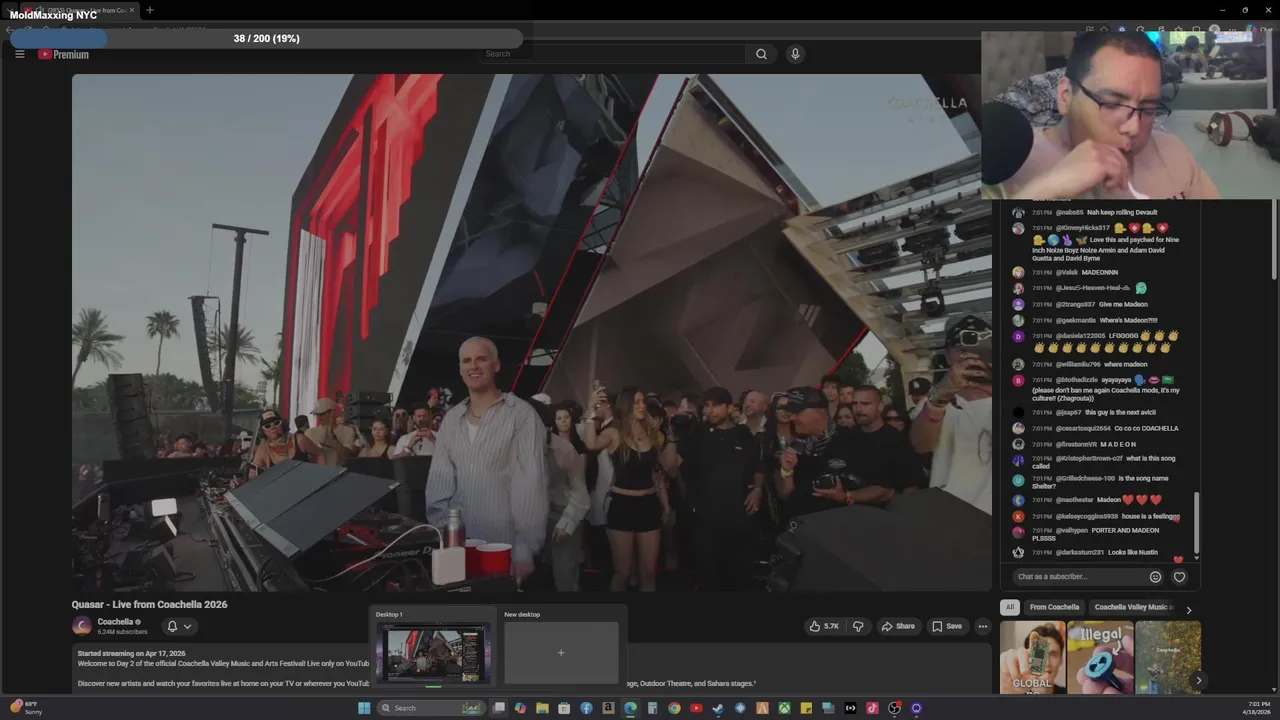Click the YouTube search field
The width and height of the screenshot is (1280, 720).
click(x=613, y=54)
